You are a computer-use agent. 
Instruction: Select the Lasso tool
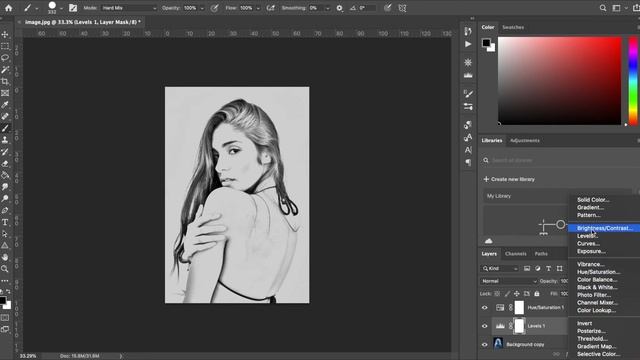tap(5, 58)
